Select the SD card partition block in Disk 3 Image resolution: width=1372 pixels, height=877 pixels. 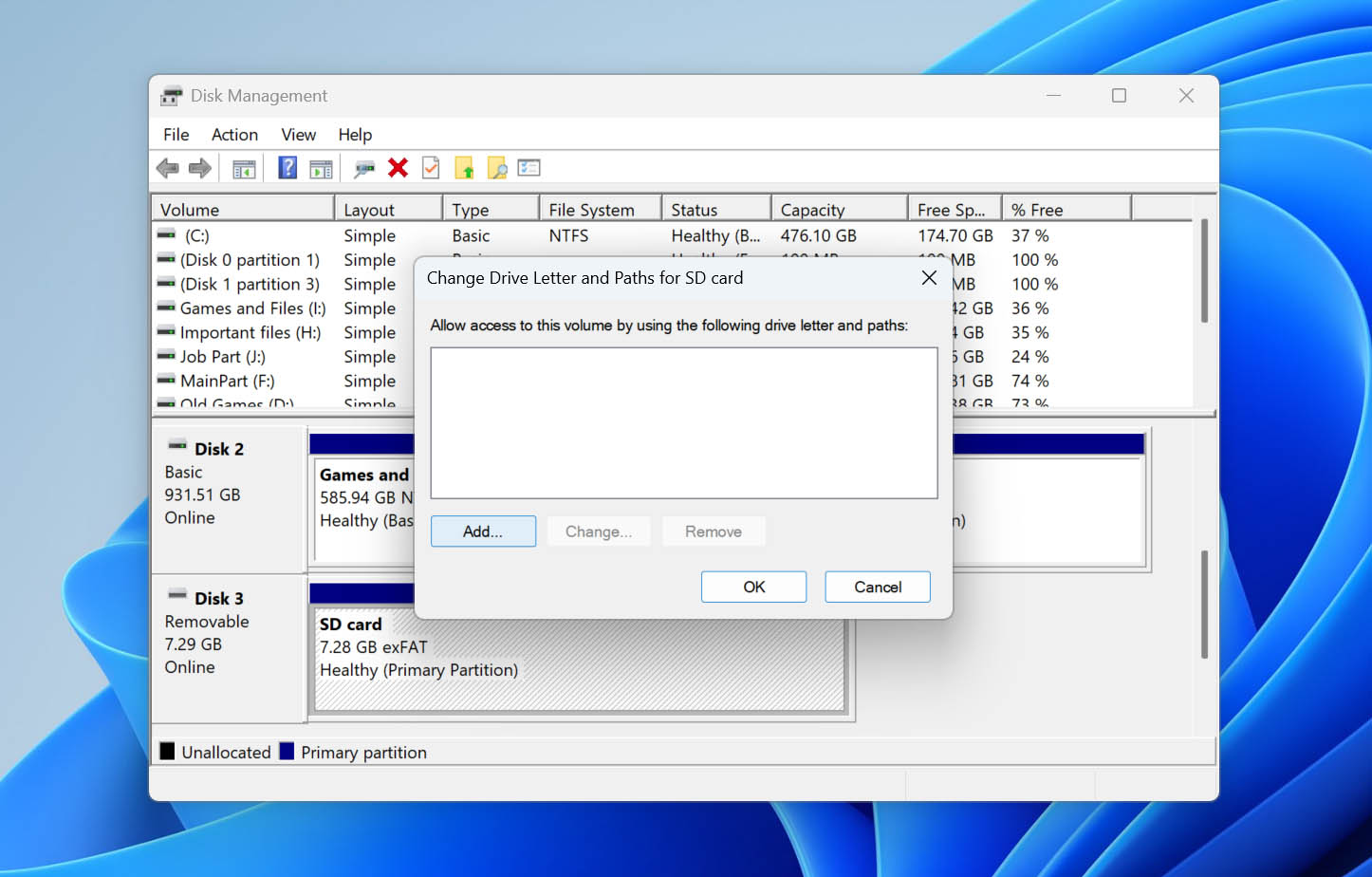(x=580, y=660)
